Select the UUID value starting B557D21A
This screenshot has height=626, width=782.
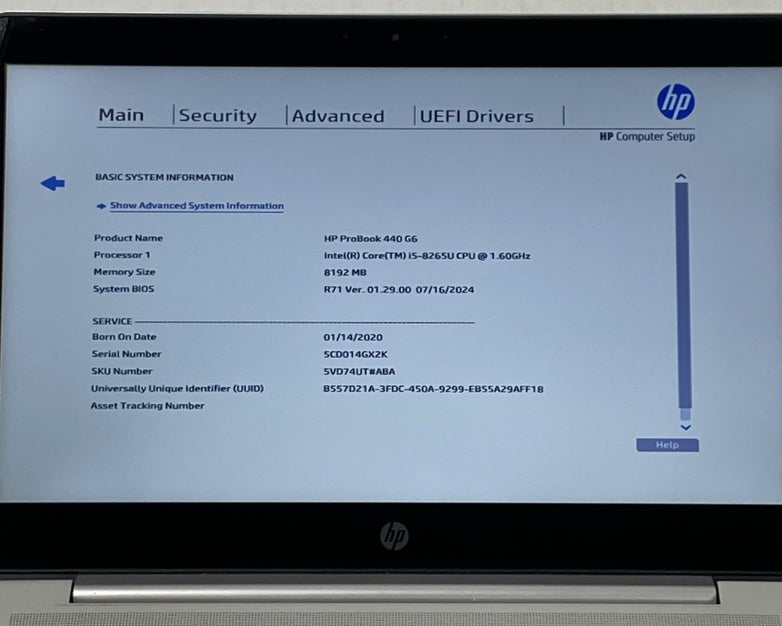click(x=433, y=389)
